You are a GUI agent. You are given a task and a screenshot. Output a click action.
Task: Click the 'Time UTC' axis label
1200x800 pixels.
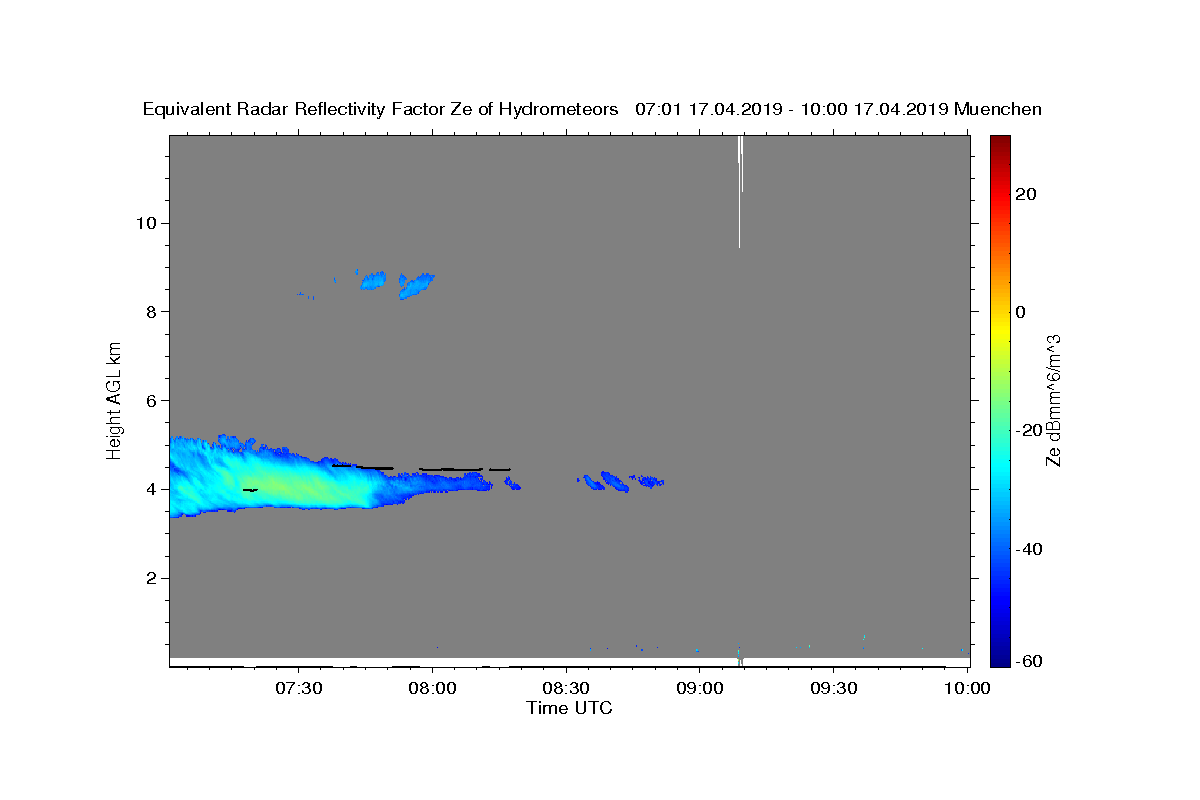[569, 708]
